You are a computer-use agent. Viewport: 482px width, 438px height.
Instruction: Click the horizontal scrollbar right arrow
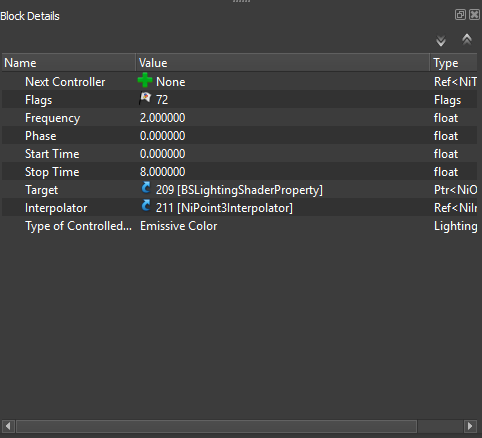click(x=470, y=426)
